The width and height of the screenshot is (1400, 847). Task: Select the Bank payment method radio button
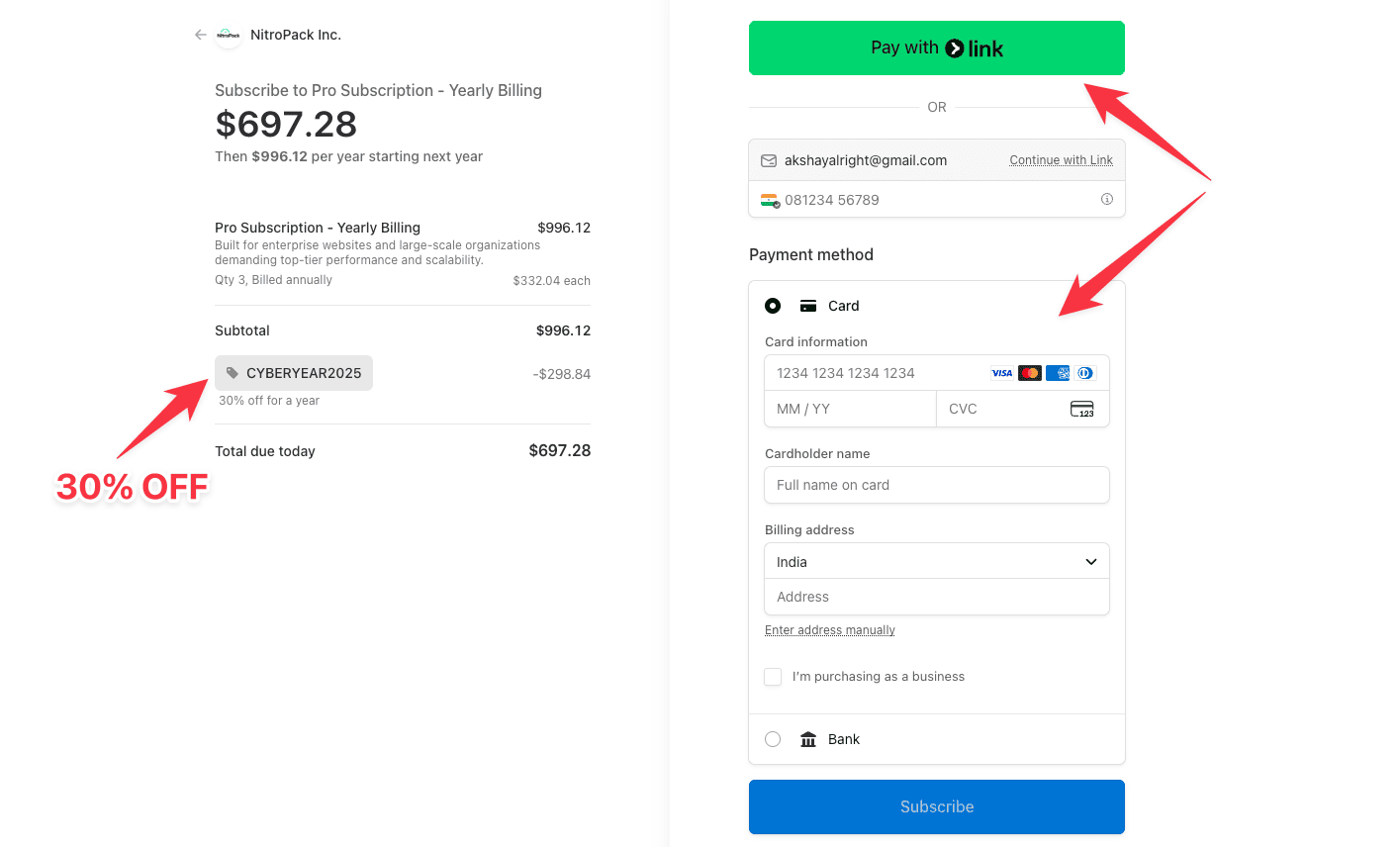(773, 738)
